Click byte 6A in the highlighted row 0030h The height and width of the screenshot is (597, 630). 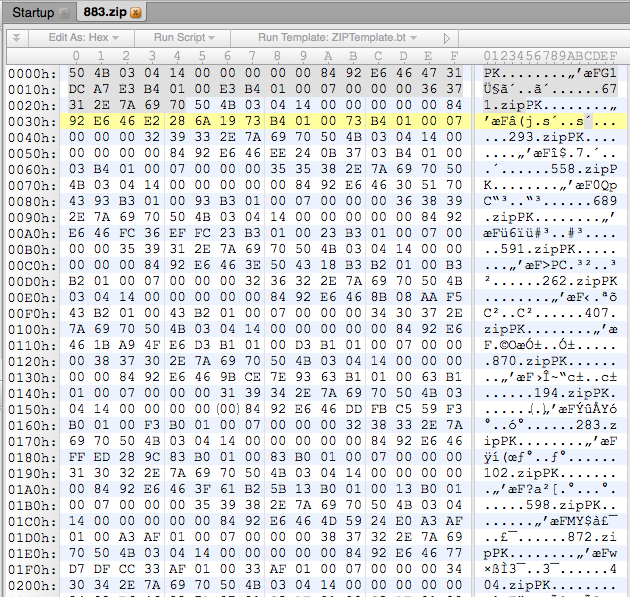(202, 121)
